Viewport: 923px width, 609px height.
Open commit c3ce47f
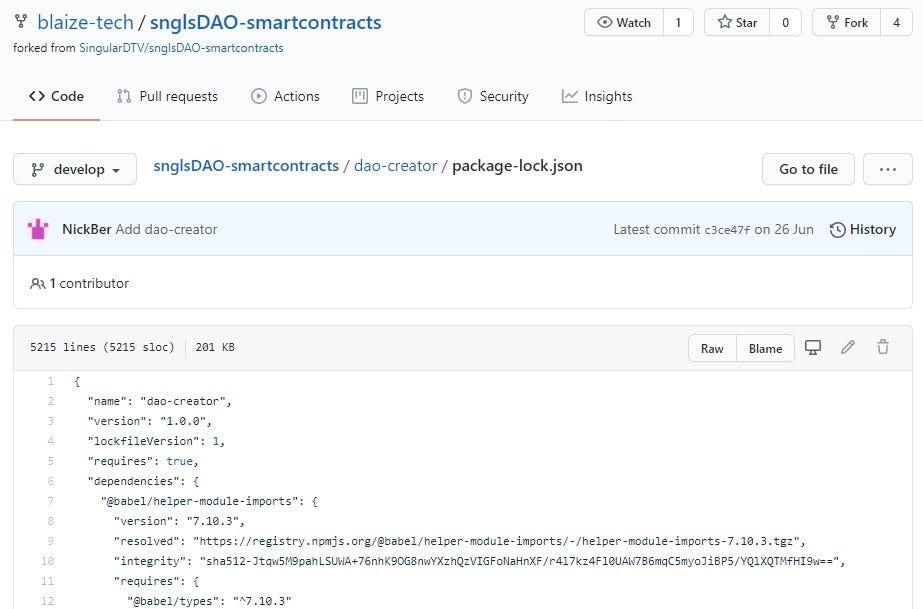click(x=727, y=230)
